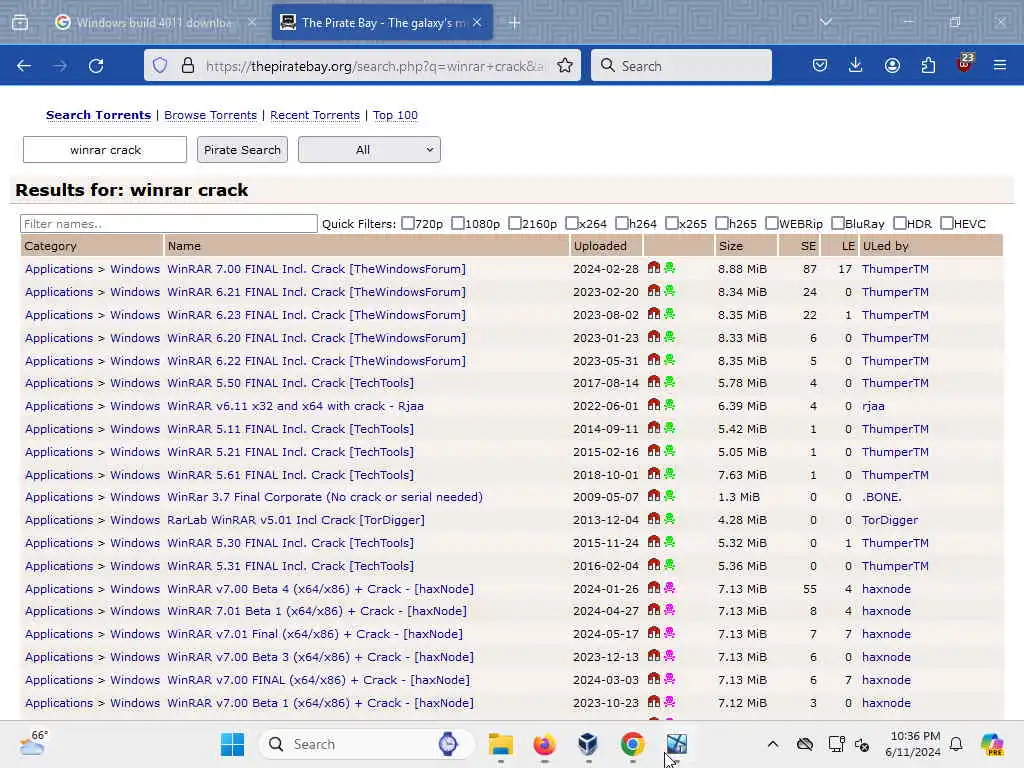
Task: Expand the list all tabs chevron
Action: (826, 22)
